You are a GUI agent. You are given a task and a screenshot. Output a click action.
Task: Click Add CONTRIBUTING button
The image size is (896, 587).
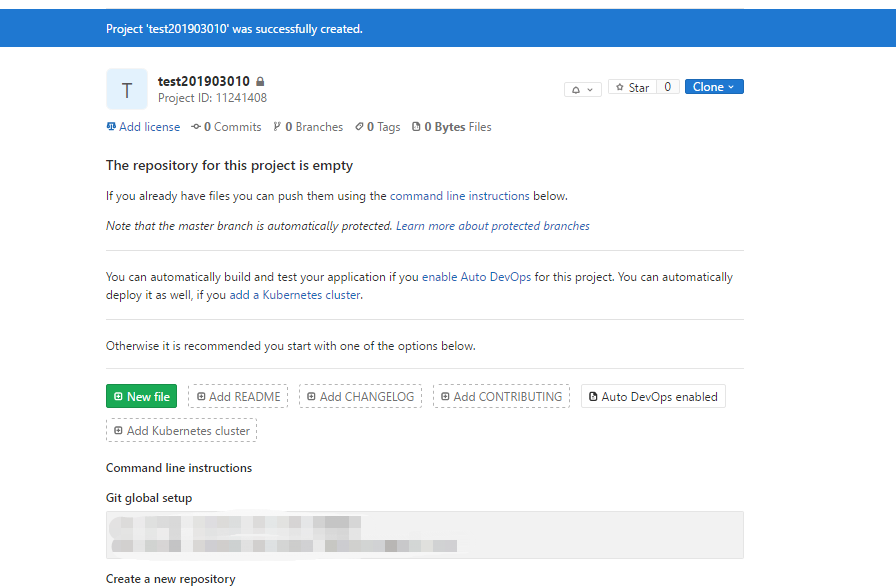tap(501, 396)
